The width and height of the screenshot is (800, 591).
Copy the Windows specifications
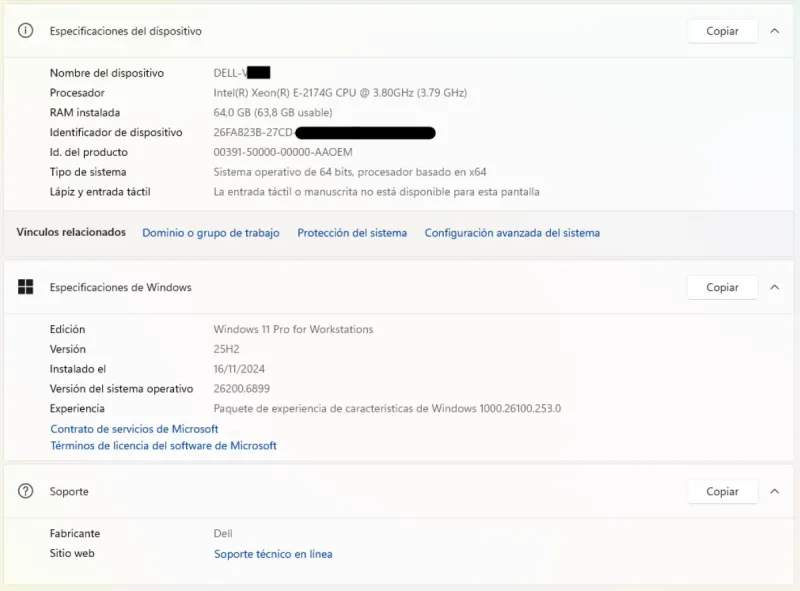[x=722, y=287]
